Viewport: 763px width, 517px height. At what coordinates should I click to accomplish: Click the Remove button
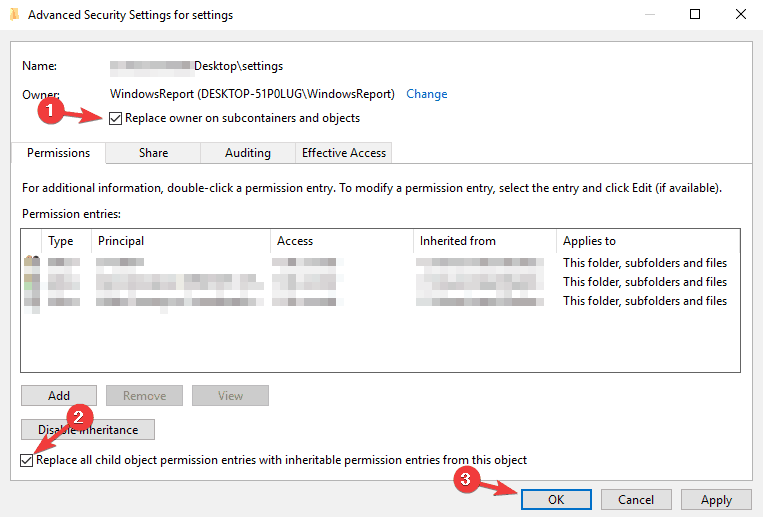(145, 395)
